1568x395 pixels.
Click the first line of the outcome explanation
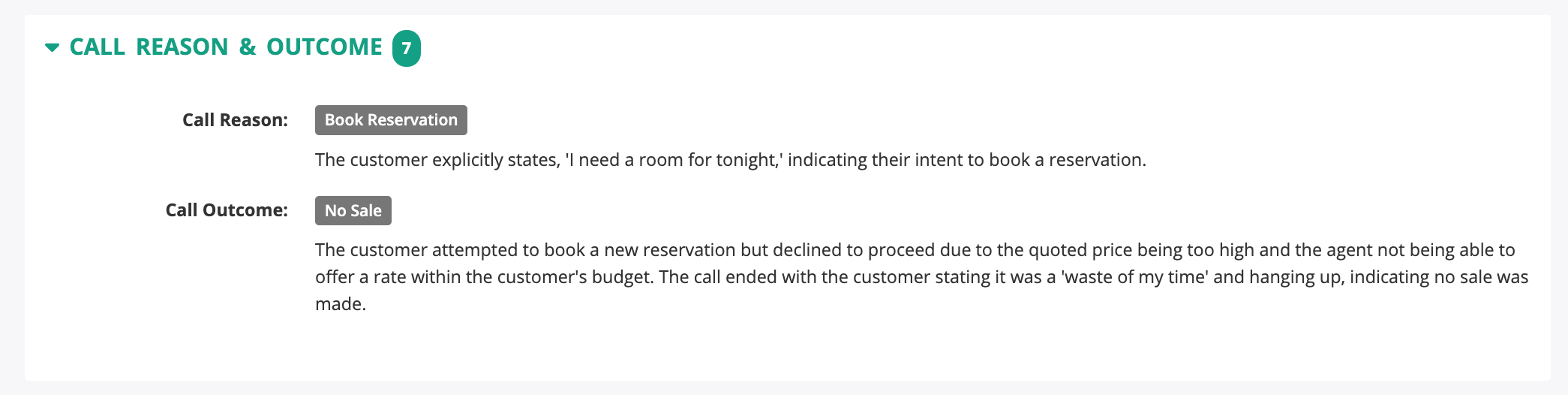(914, 250)
